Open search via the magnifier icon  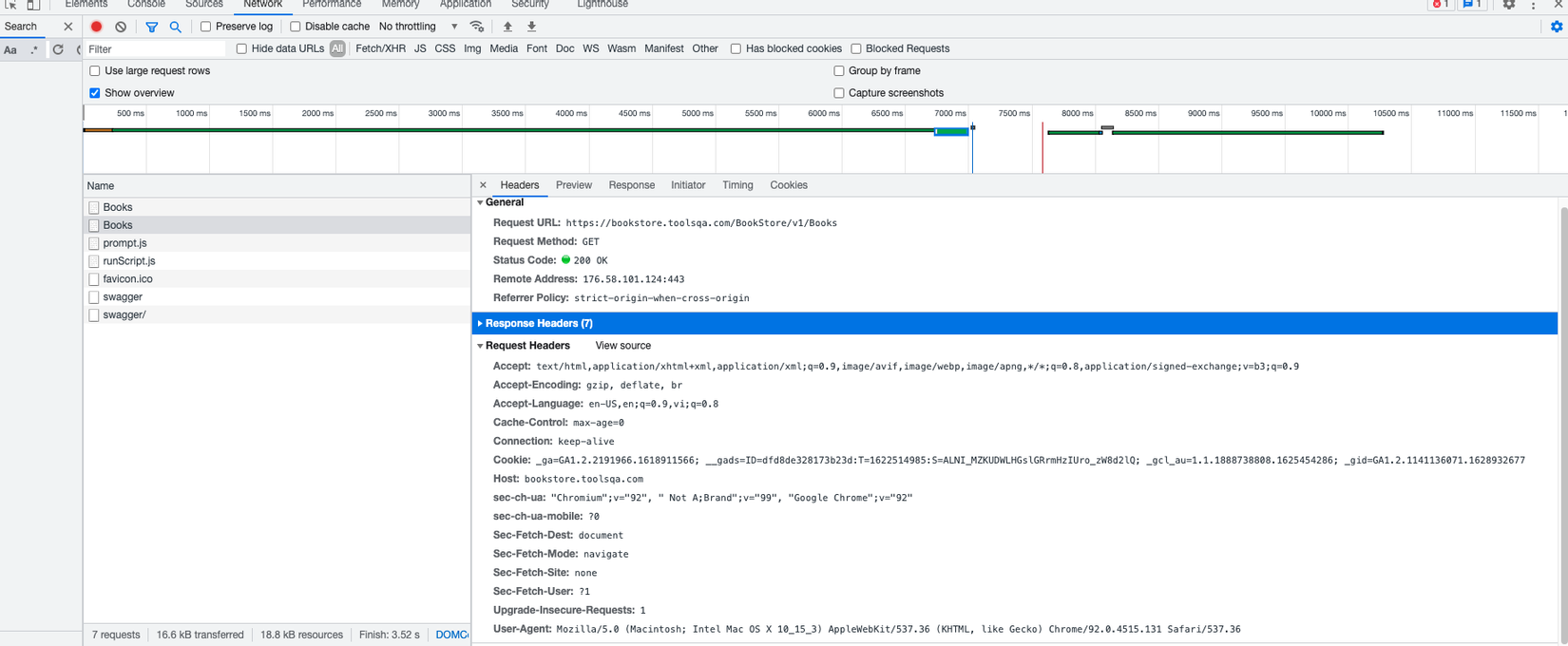[176, 27]
